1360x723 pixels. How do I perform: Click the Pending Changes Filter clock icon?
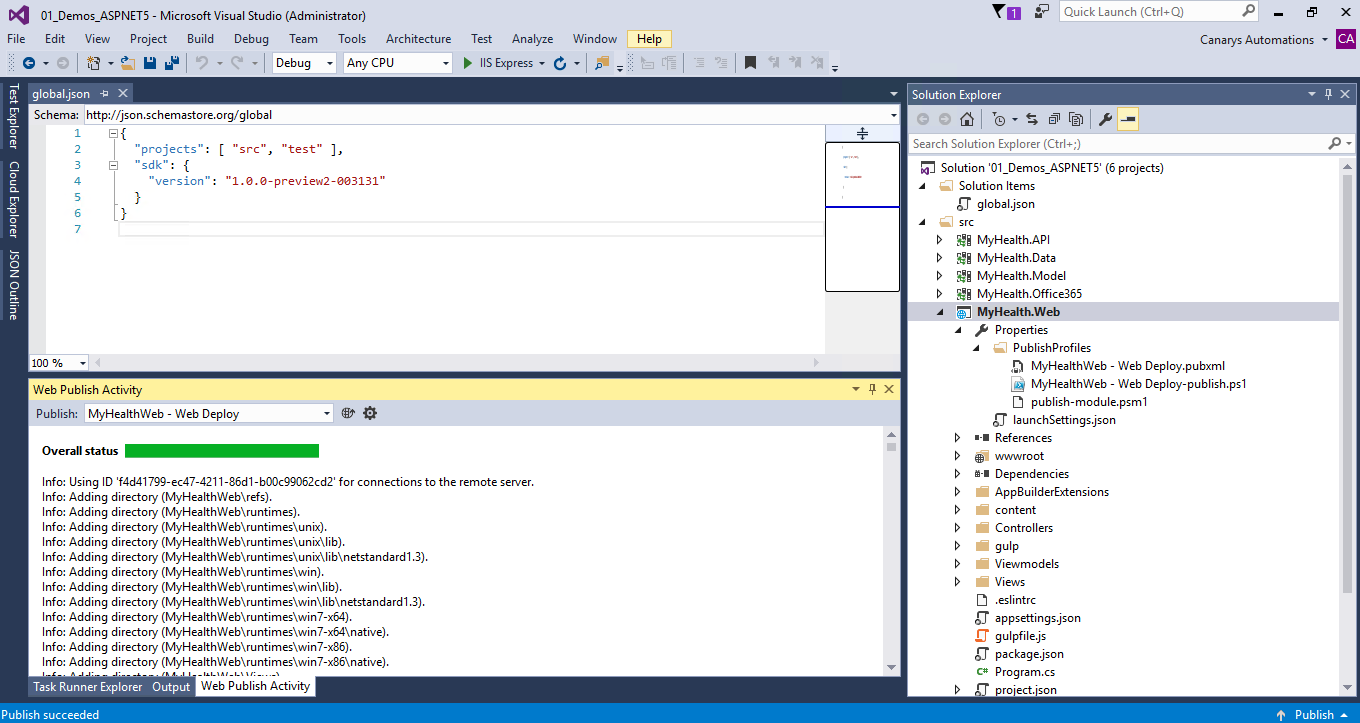(x=999, y=119)
